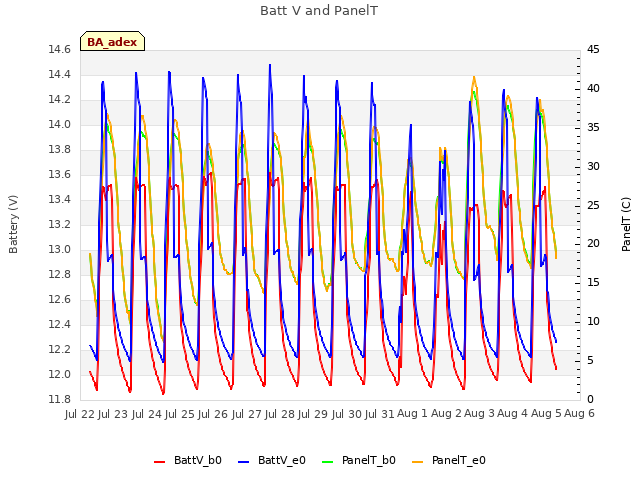Click the orange PanelT_e0 legend swatch

[417, 462]
